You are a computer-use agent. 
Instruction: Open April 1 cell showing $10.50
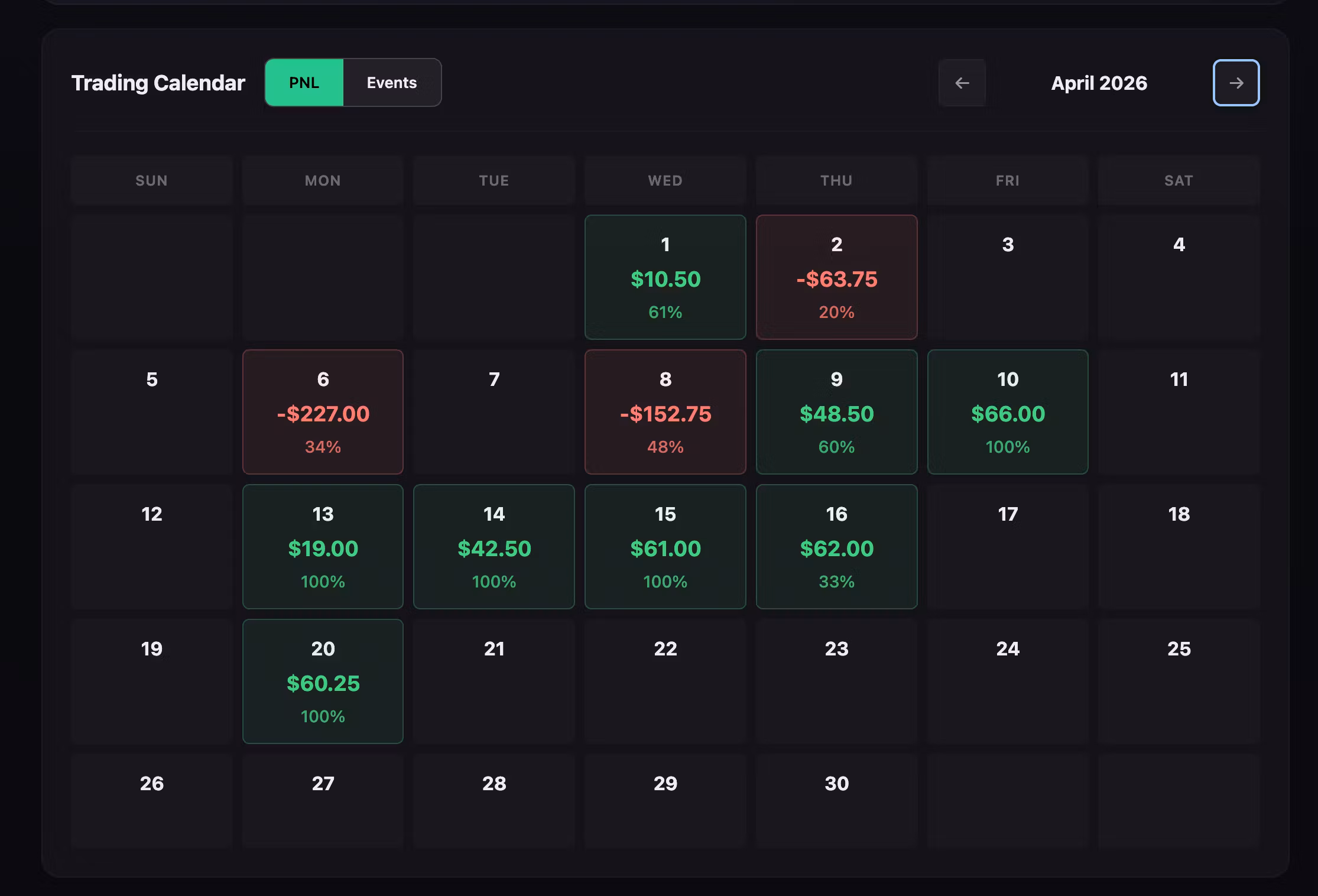click(666, 277)
